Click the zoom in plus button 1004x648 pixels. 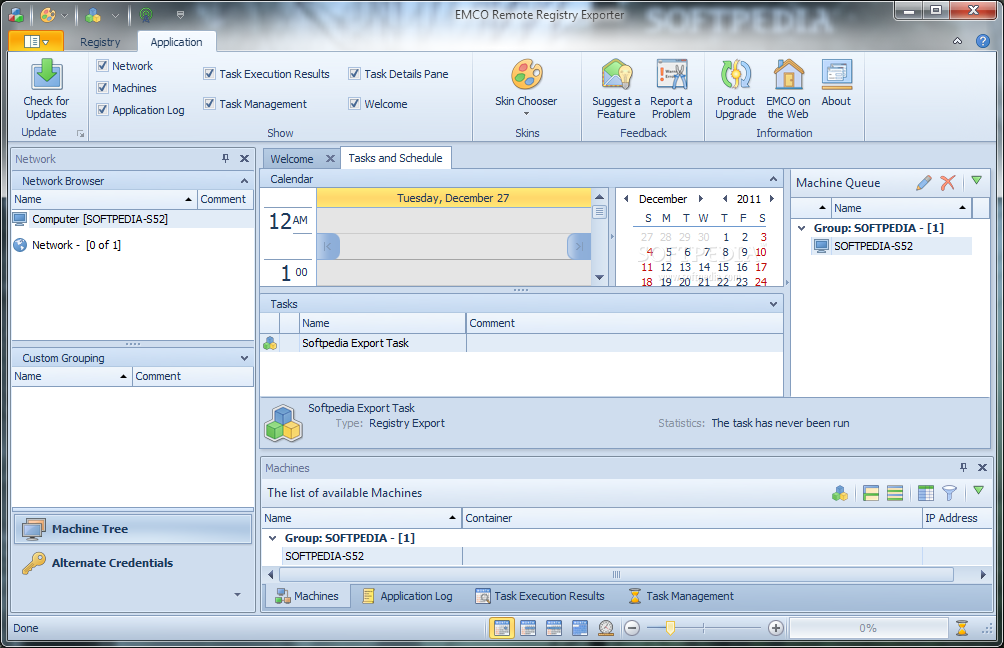tap(776, 628)
